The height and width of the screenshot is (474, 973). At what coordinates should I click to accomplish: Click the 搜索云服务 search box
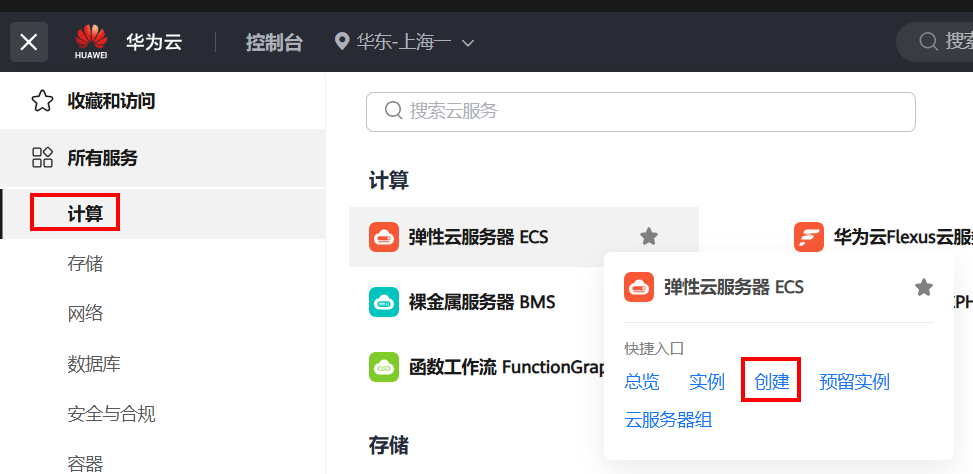tap(641, 112)
